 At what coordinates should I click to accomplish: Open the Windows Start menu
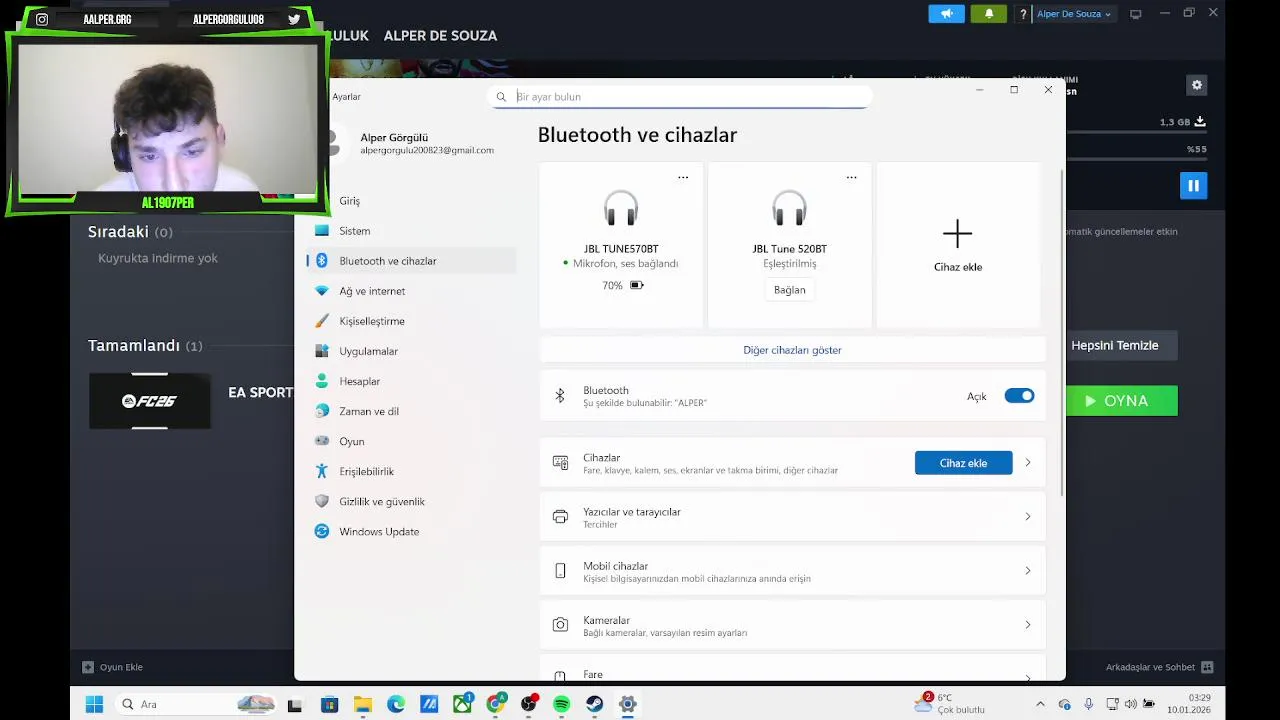[94, 705]
